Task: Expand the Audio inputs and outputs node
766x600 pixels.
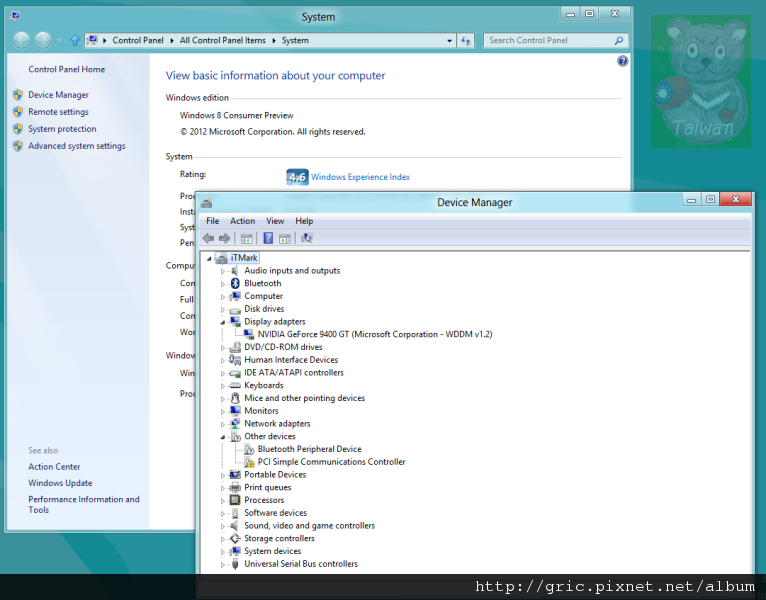Action: point(223,271)
